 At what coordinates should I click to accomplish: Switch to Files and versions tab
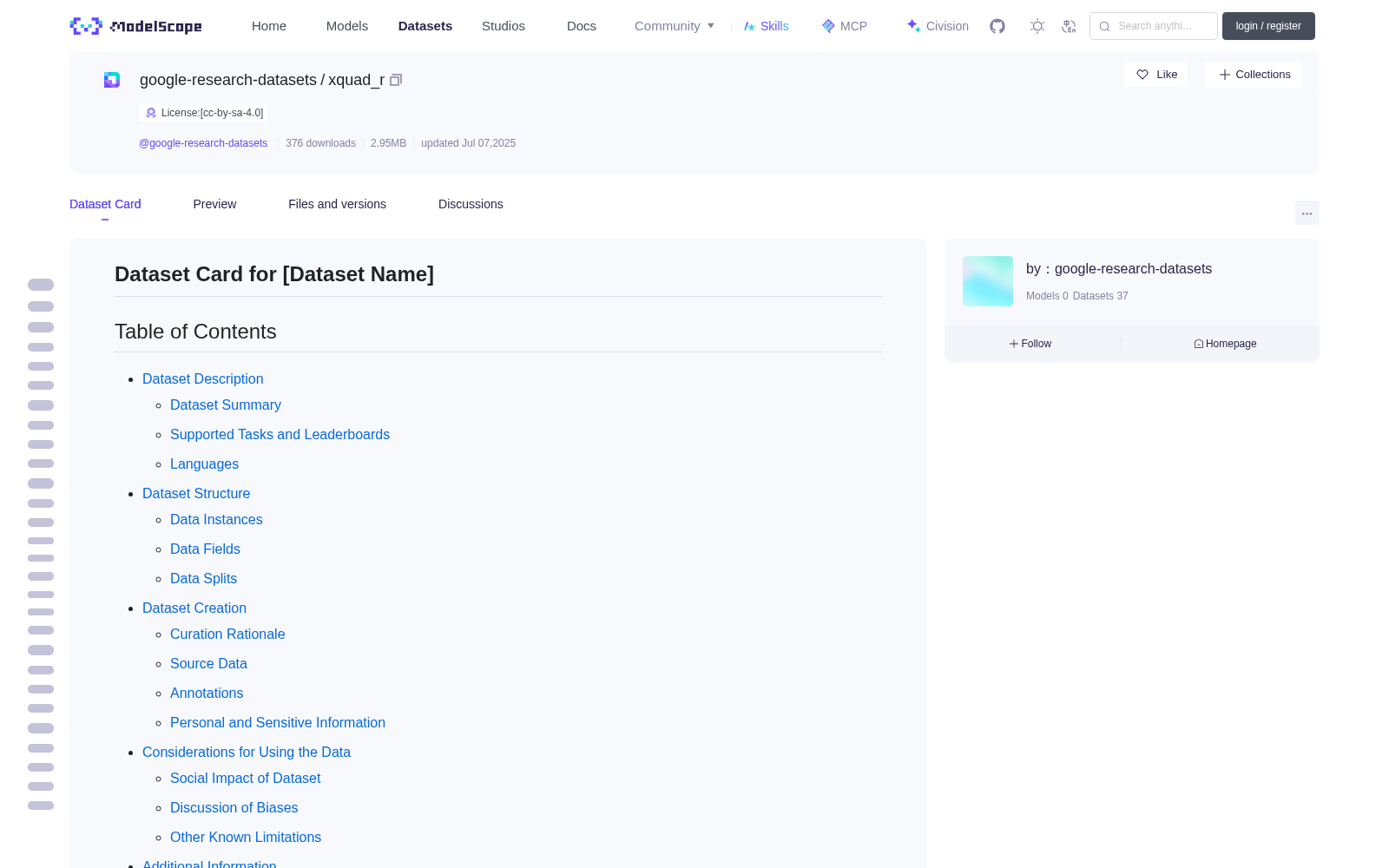click(x=337, y=204)
